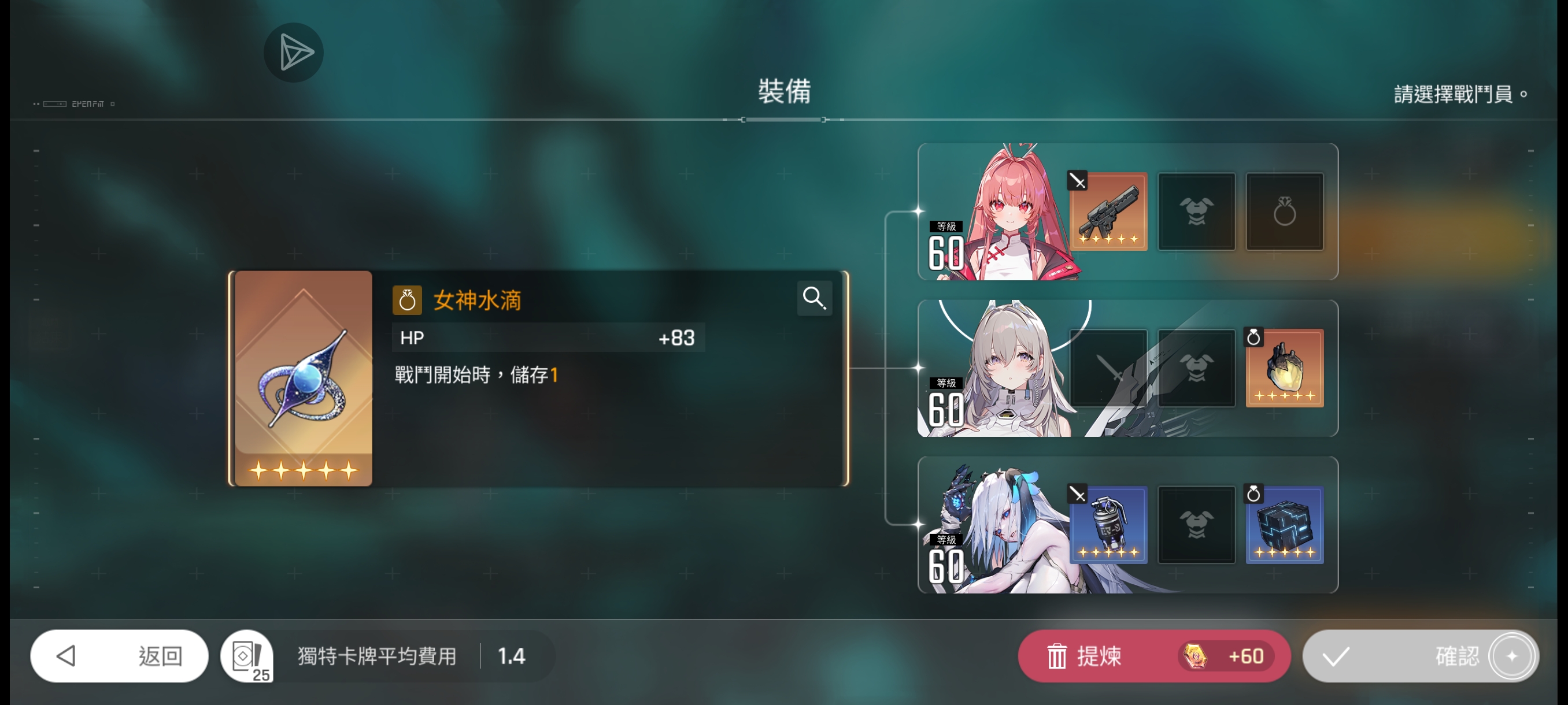The height and width of the screenshot is (705, 1568).
Task: Select the gray-haired character's empty armor slot
Action: click(1196, 368)
